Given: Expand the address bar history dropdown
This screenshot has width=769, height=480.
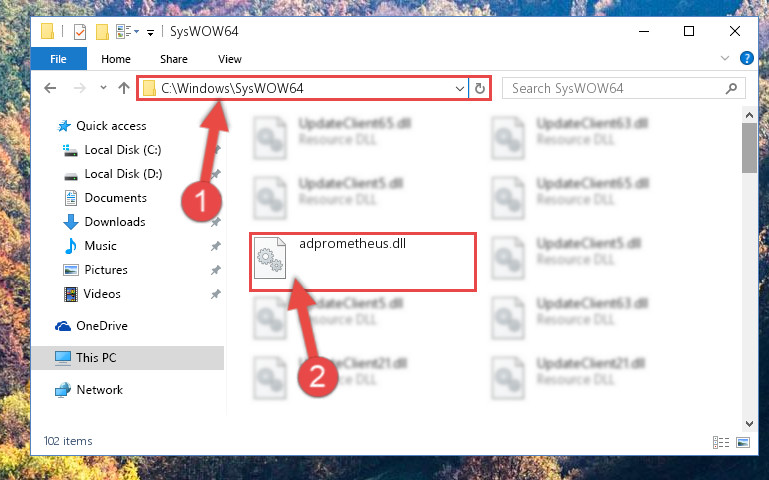Looking at the screenshot, I should click(460, 89).
